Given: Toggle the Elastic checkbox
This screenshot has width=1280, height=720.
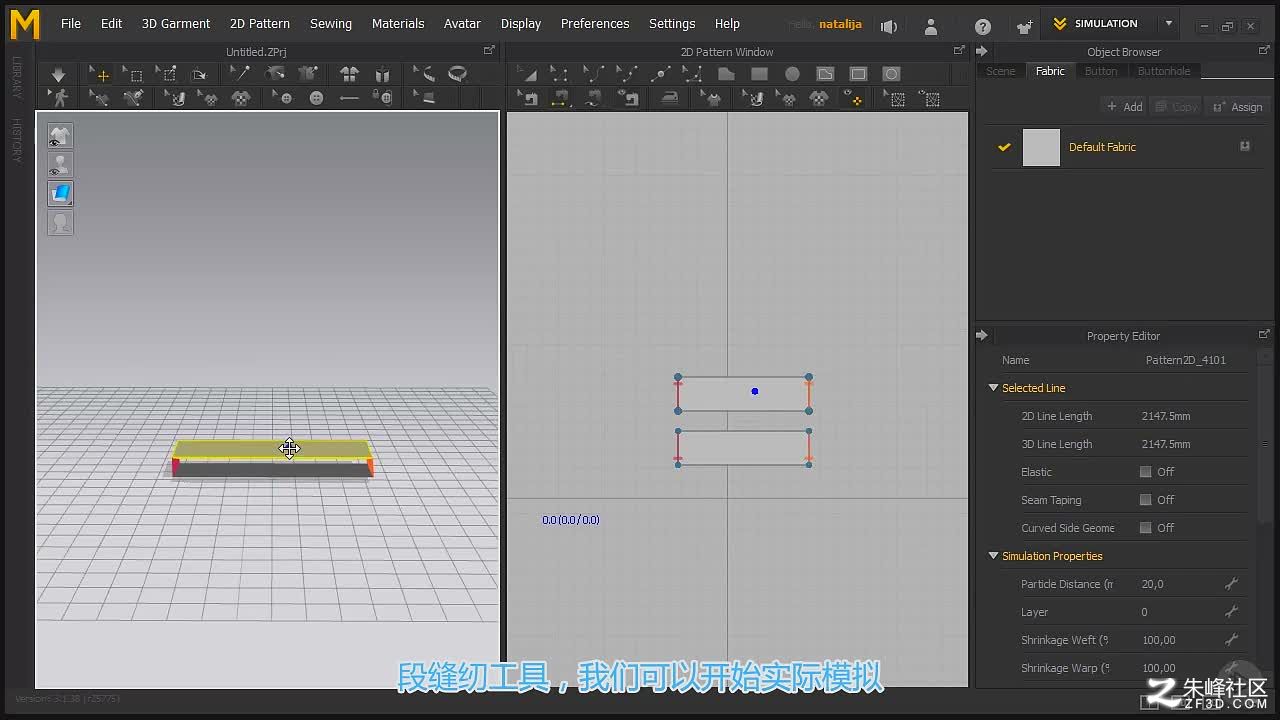Looking at the screenshot, I should coord(1146,472).
